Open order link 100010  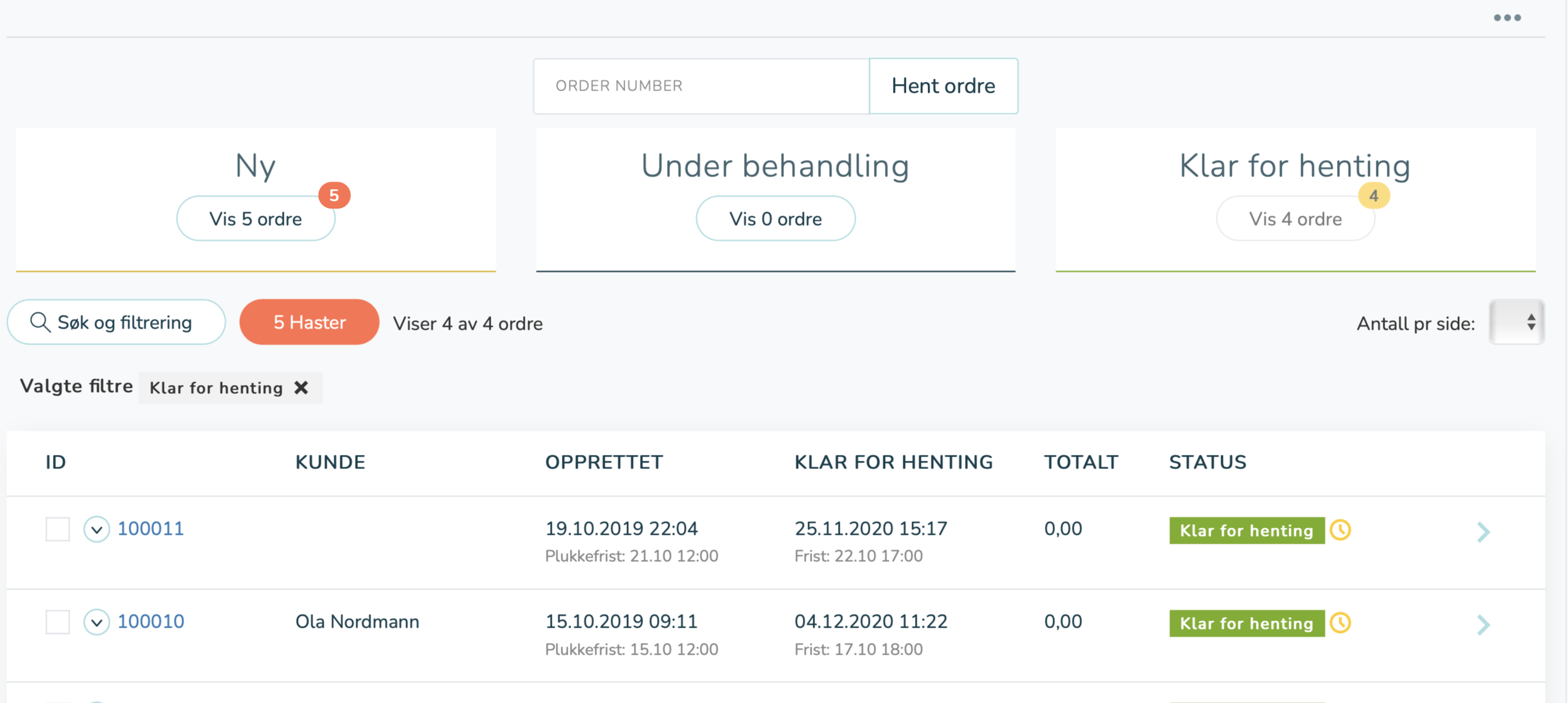pyautogui.click(x=150, y=621)
